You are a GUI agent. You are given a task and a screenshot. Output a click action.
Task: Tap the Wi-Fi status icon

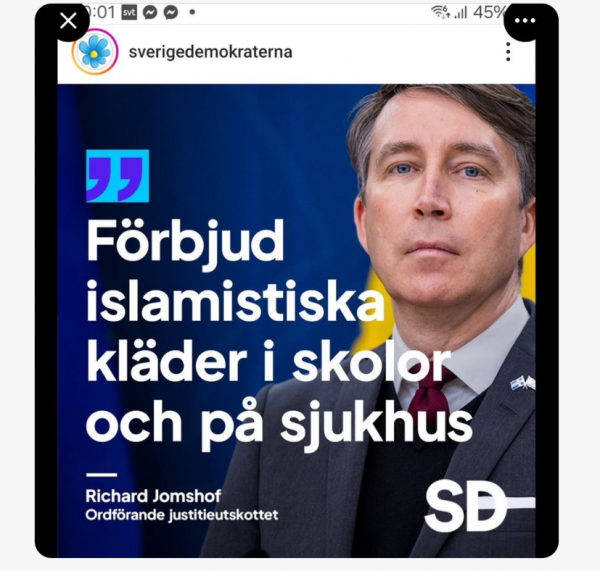[441, 13]
